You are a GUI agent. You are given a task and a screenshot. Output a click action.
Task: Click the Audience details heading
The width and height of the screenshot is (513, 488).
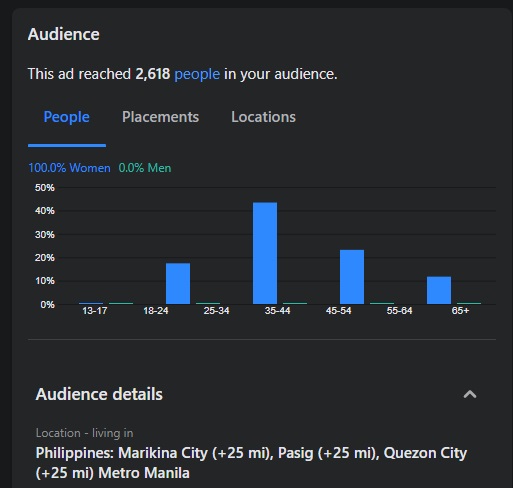99,394
